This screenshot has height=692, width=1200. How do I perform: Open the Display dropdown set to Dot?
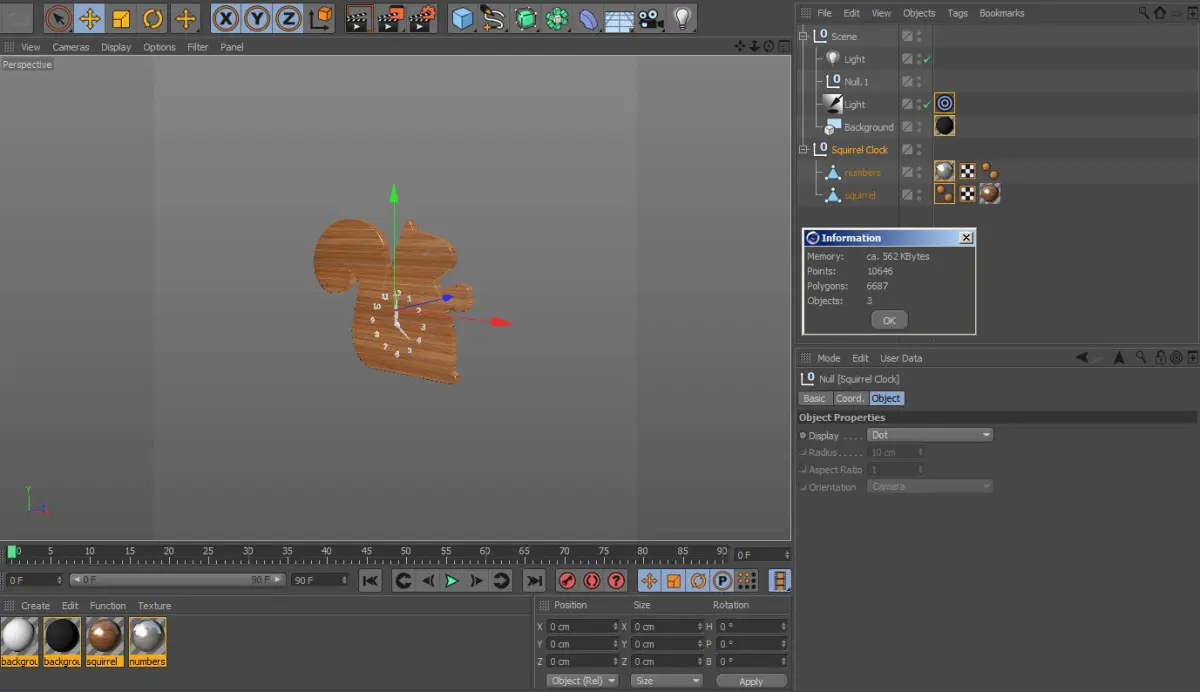(x=930, y=435)
